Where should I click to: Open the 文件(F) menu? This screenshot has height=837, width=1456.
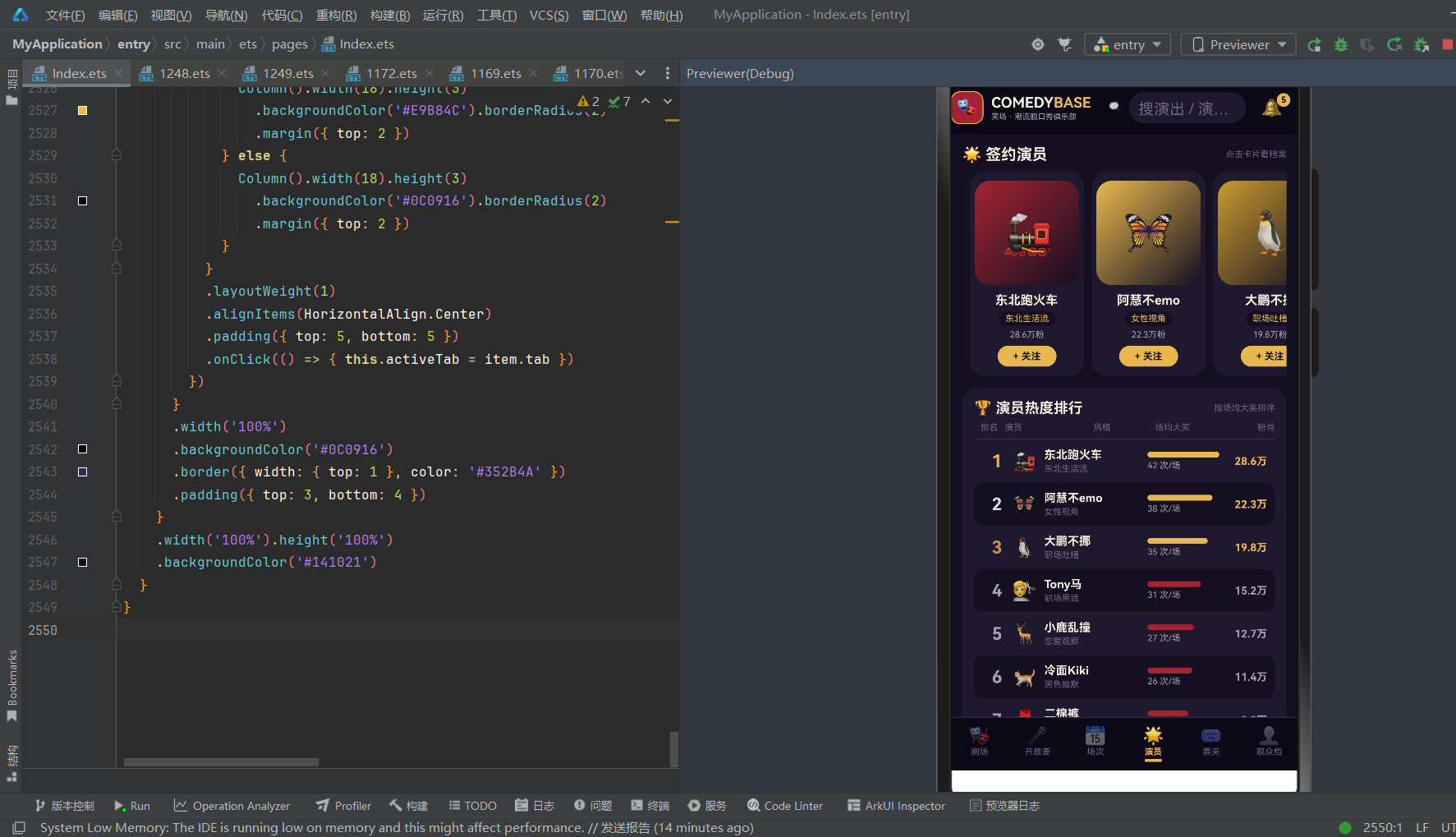point(65,15)
